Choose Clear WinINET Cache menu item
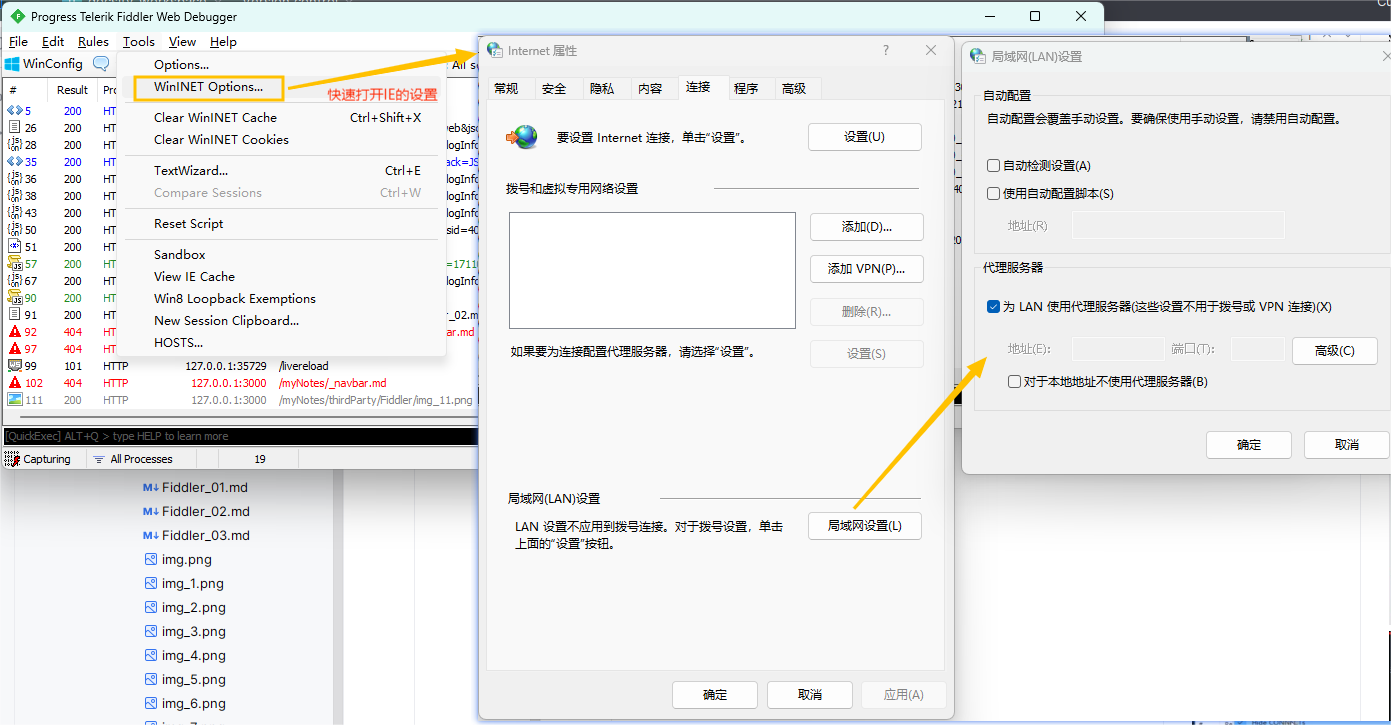Image resolution: width=1391 pixels, height=725 pixels. point(215,117)
